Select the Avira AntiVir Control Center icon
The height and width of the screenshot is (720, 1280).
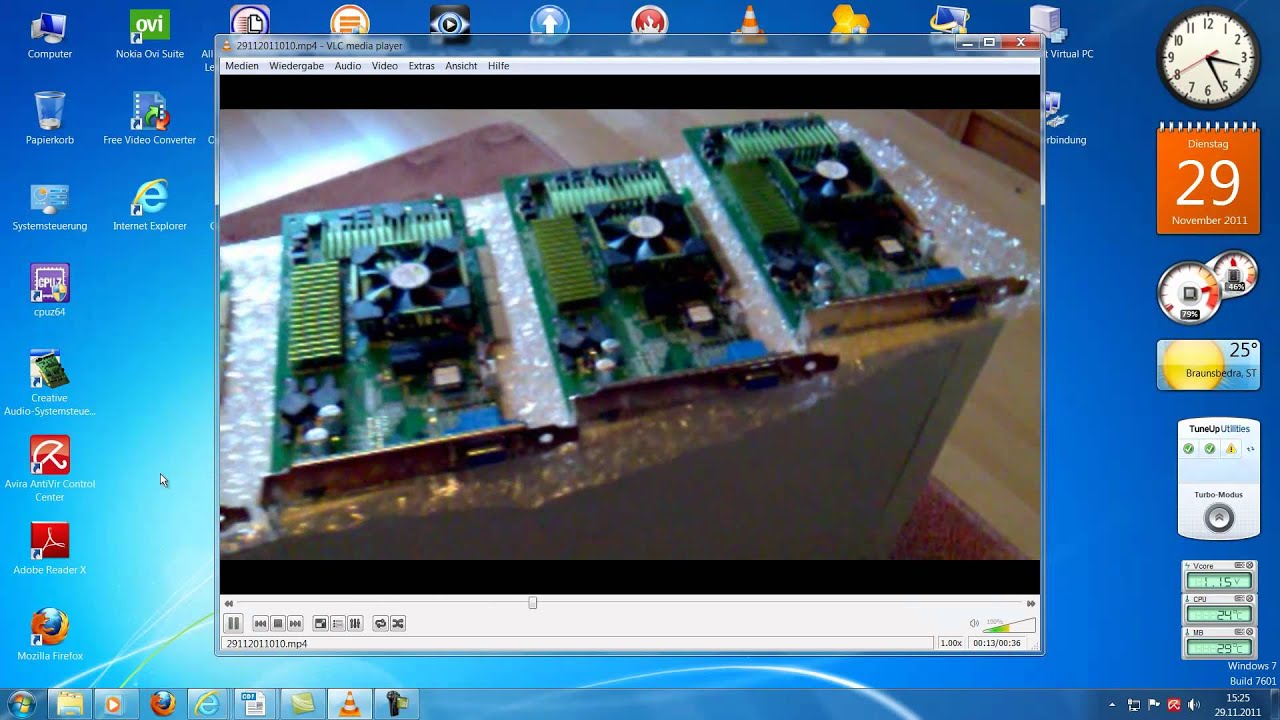[50, 469]
